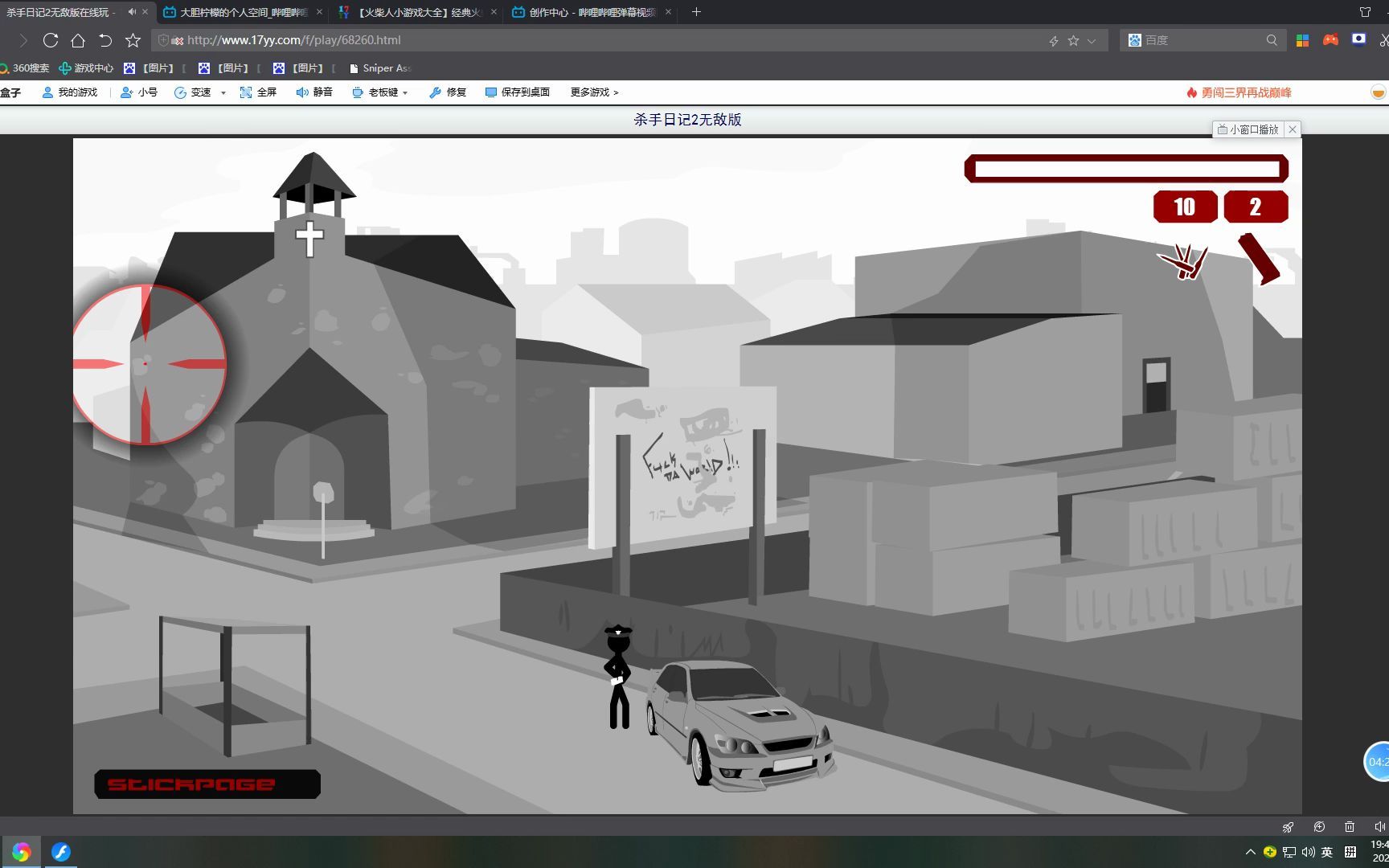
Task: Click the bookmark star left of address bar
Action: 133,40
